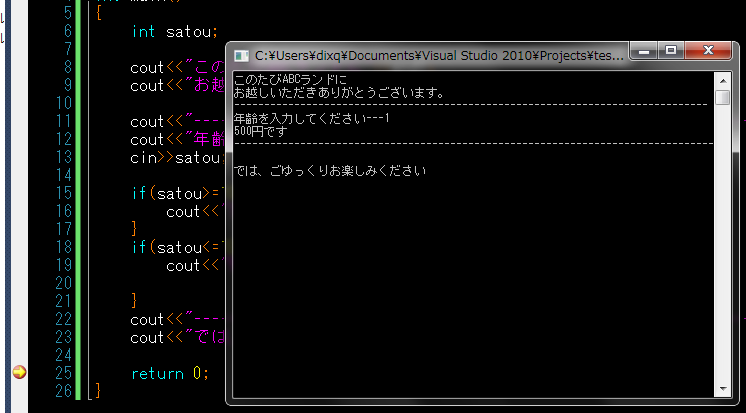The width and height of the screenshot is (746, 413).
Task: Click line number 6 in the gutter
Action: click(x=68, y=31)
